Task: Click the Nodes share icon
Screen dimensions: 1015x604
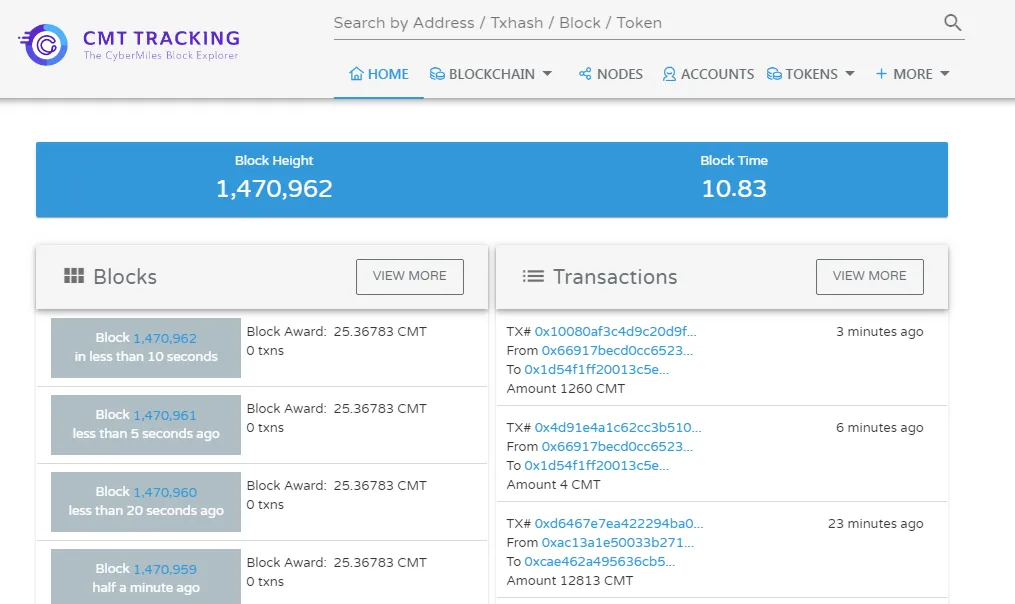Action: coord(585,74)
